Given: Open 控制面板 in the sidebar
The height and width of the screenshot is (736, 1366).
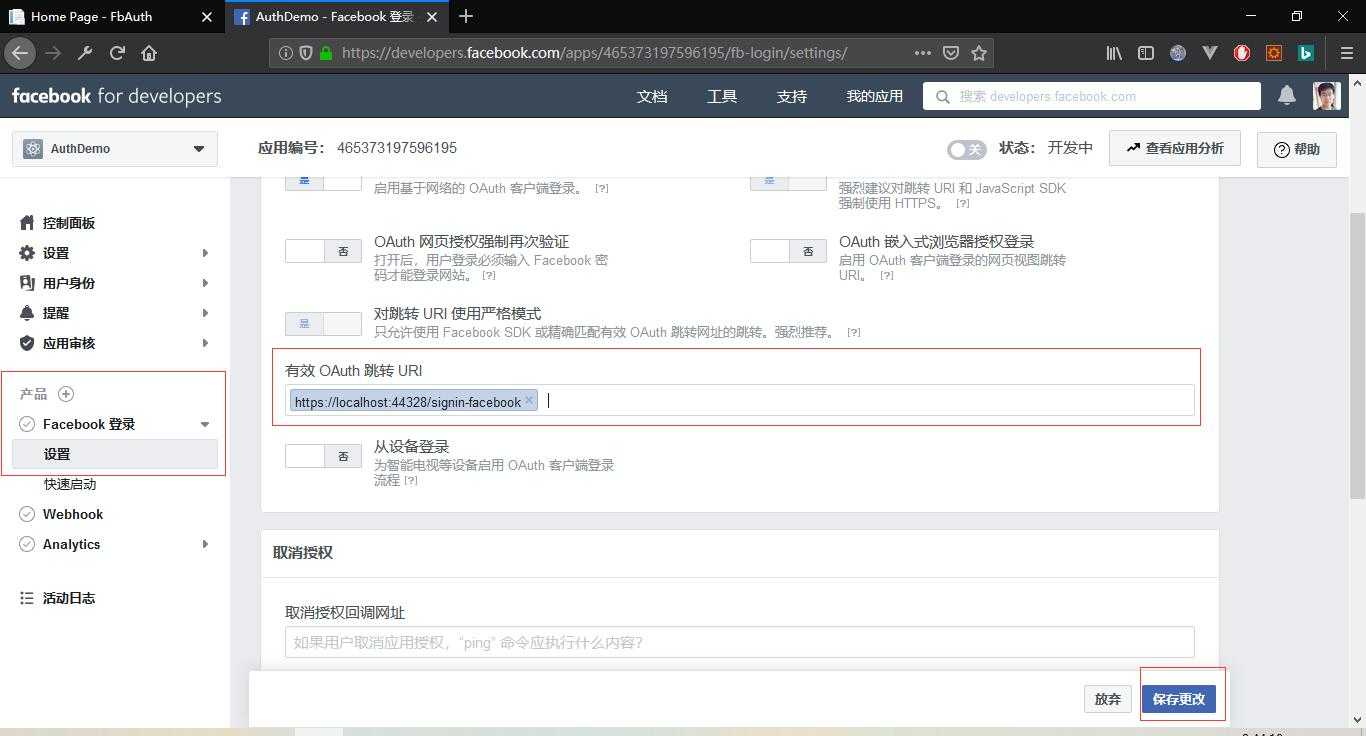Looking at the screenshot, I should [69, 223].
